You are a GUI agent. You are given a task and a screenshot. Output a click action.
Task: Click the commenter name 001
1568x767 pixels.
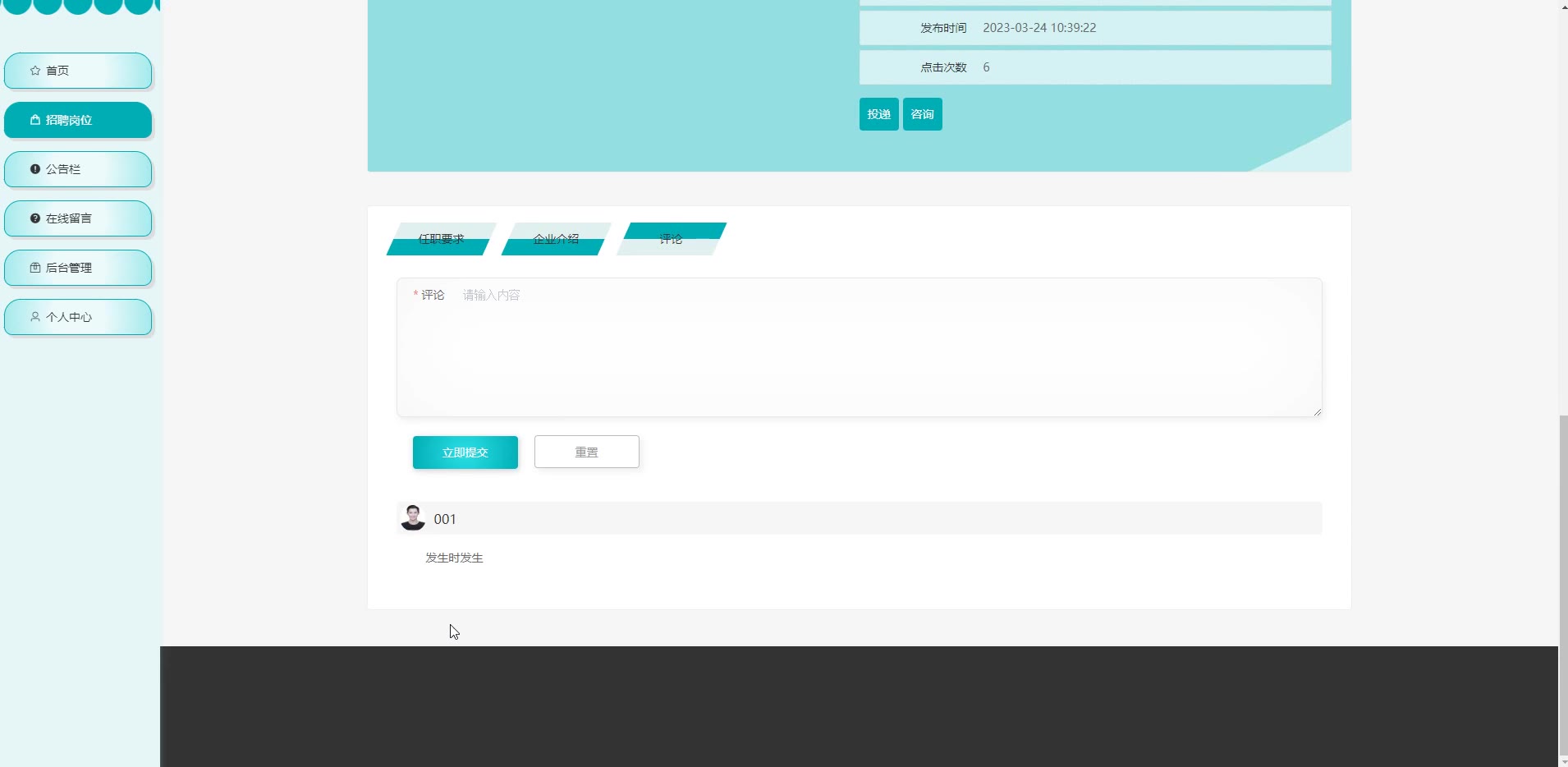(x=445, y=519)
